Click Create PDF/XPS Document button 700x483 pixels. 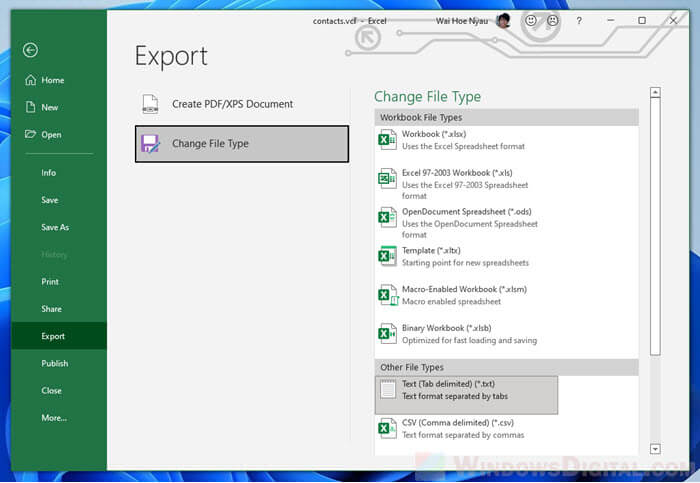pyautogui.click(x=242, y=104)
